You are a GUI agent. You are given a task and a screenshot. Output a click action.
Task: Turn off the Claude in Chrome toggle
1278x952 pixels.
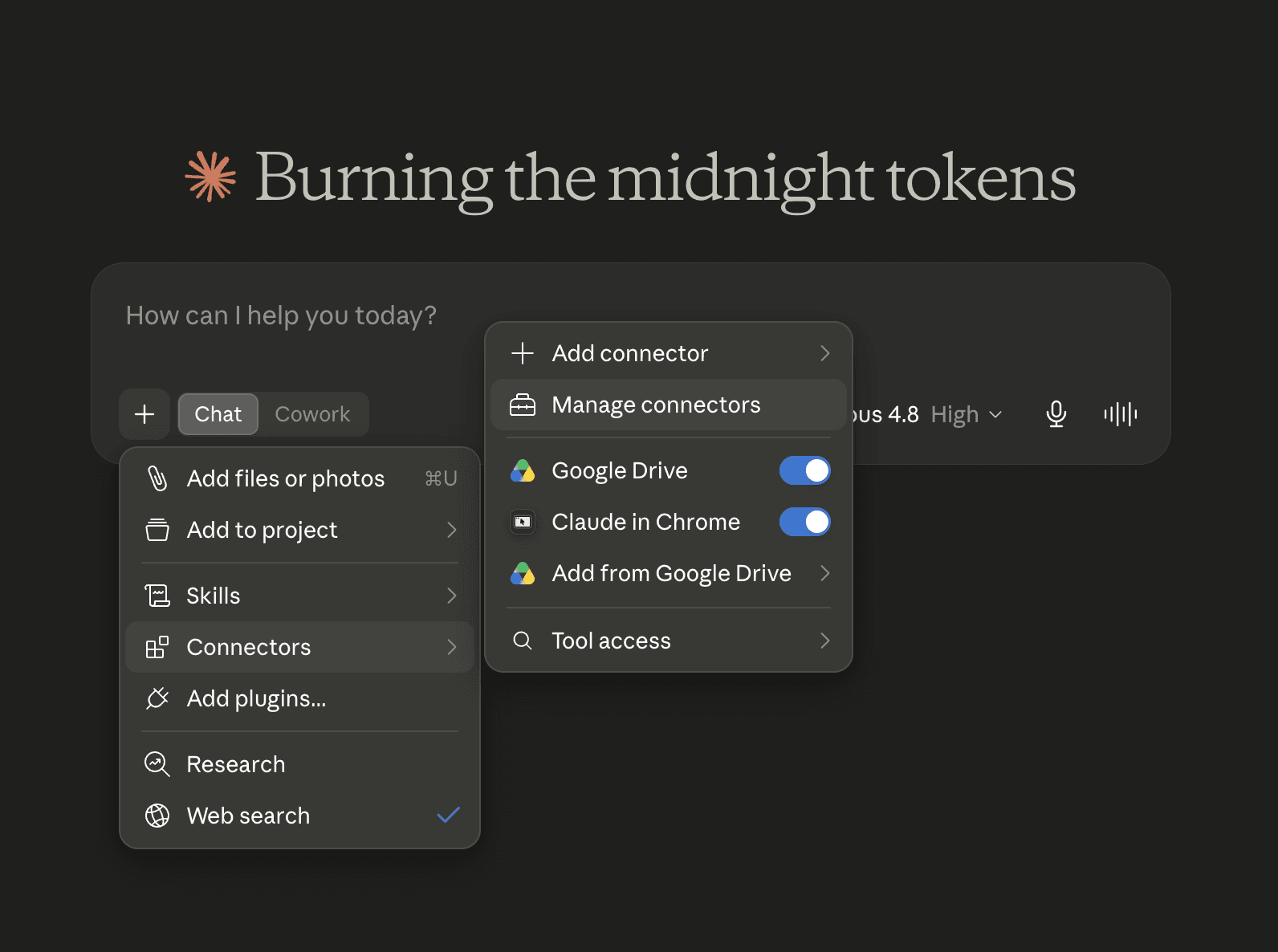tap(804, 522)
